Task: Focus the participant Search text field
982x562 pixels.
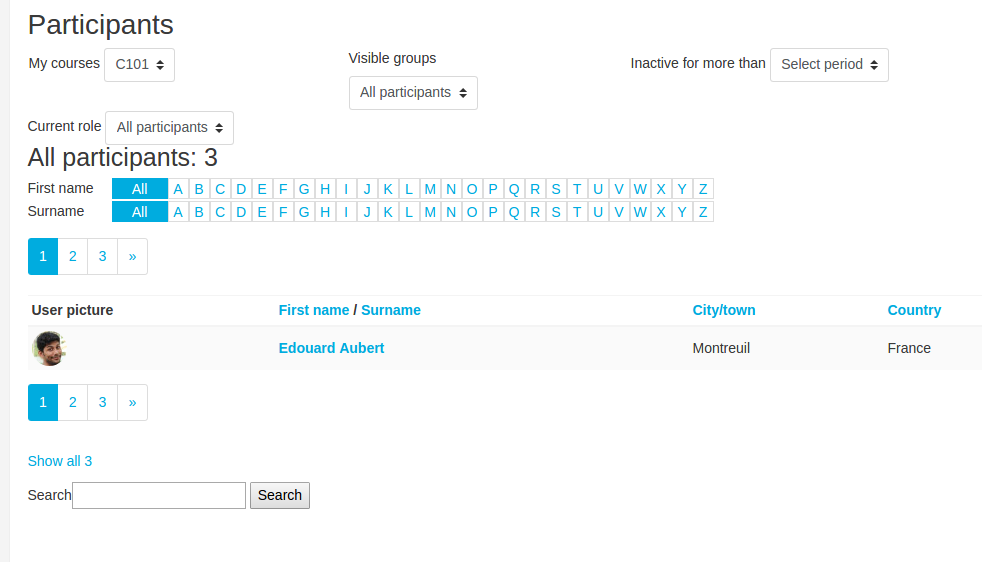Action: pos(159,496)
